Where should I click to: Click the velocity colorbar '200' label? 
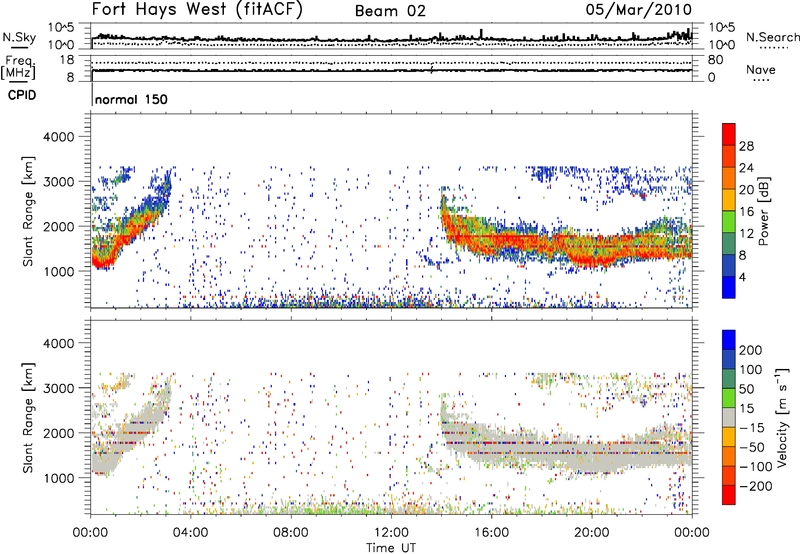(751, 350)
